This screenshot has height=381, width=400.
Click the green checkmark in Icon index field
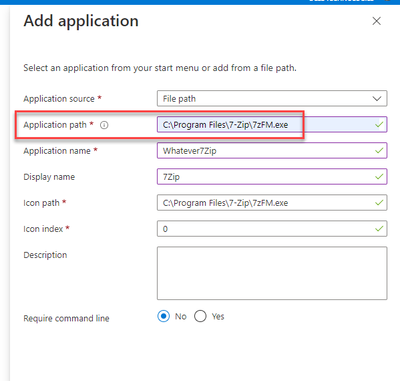click(379, 229)
